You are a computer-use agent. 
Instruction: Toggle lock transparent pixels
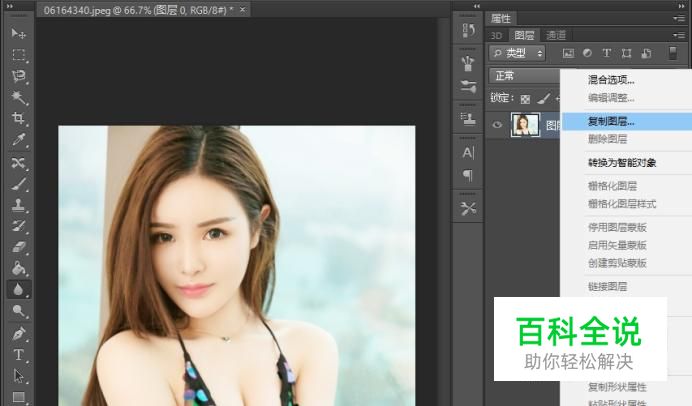pos(525,99)
